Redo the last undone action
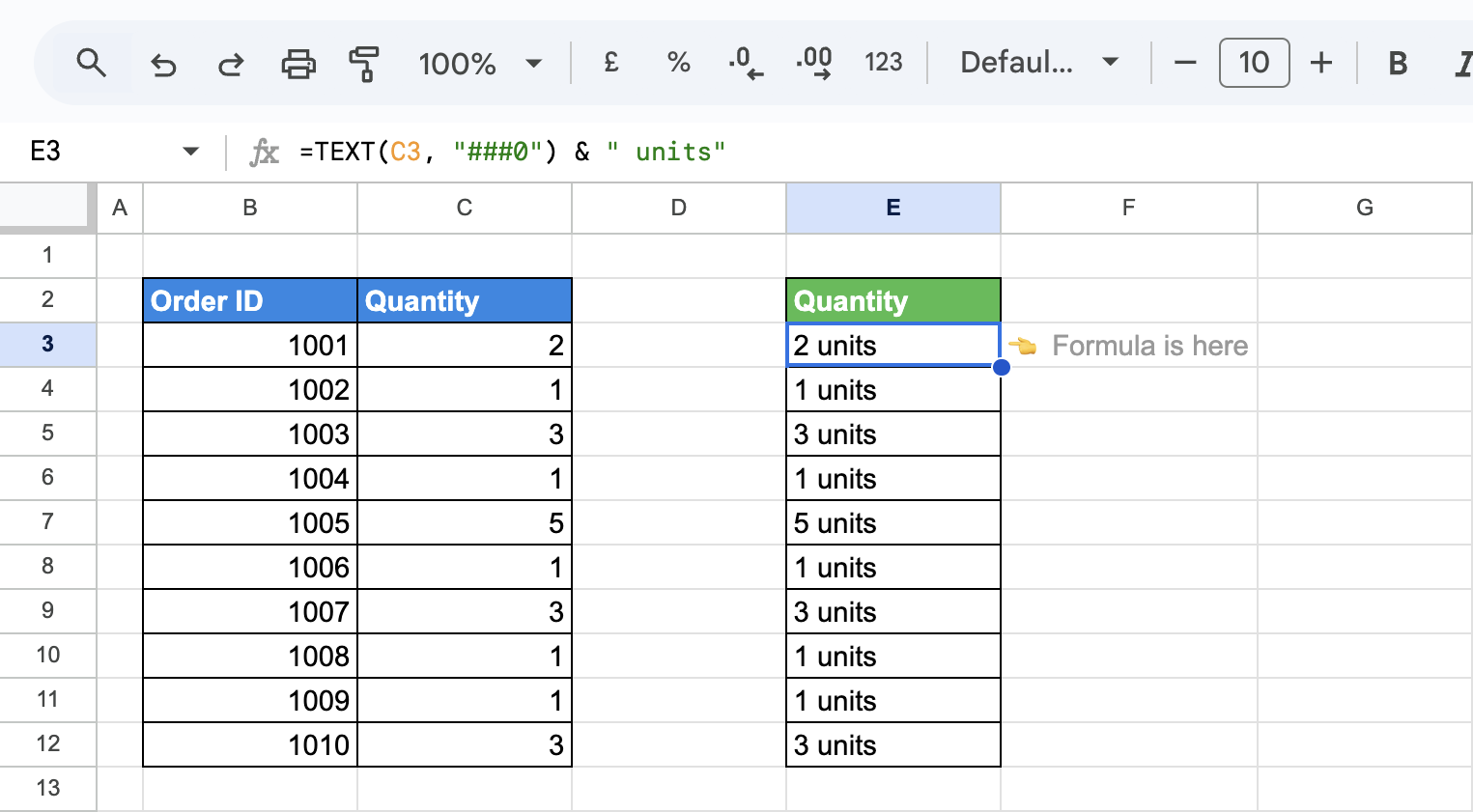 tap(231, 64)
